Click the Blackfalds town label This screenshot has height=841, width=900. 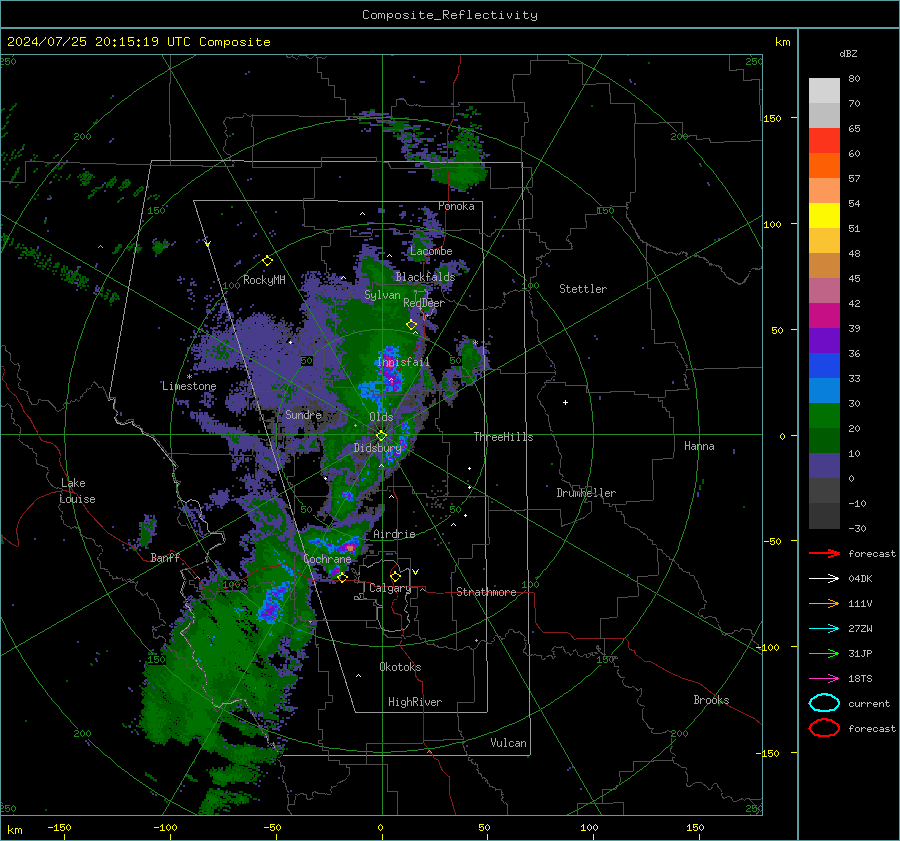point(425,277)
